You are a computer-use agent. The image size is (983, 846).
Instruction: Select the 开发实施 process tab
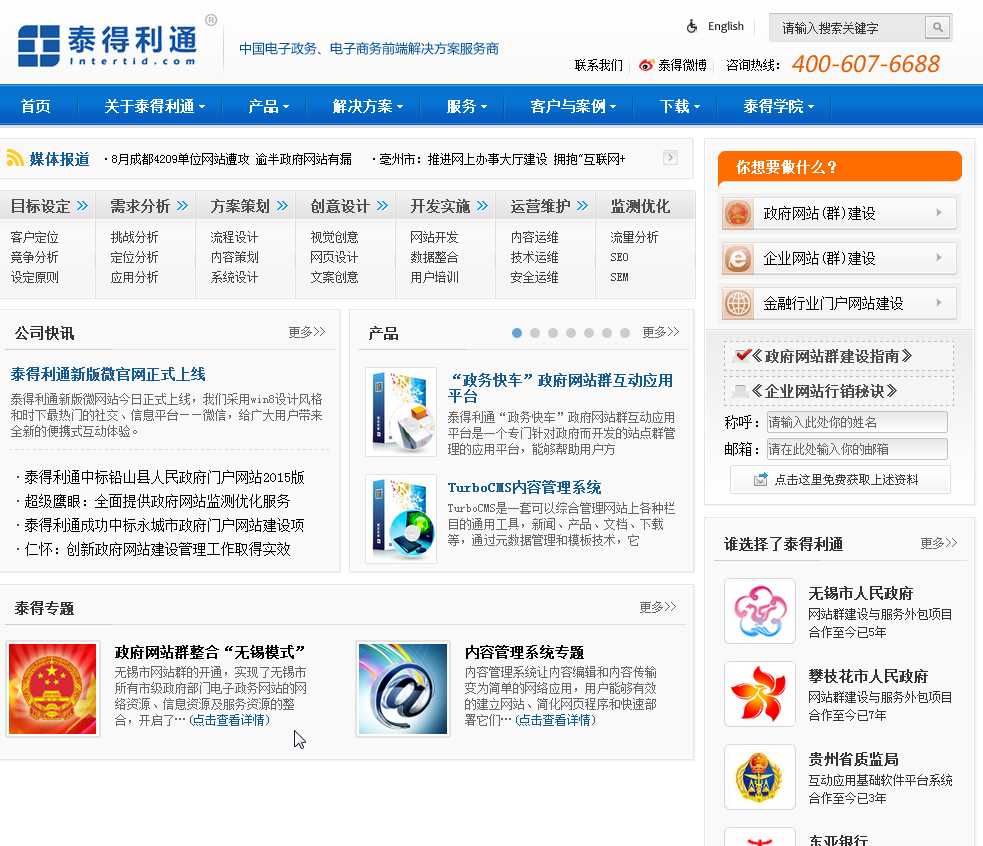pos(440,206)
